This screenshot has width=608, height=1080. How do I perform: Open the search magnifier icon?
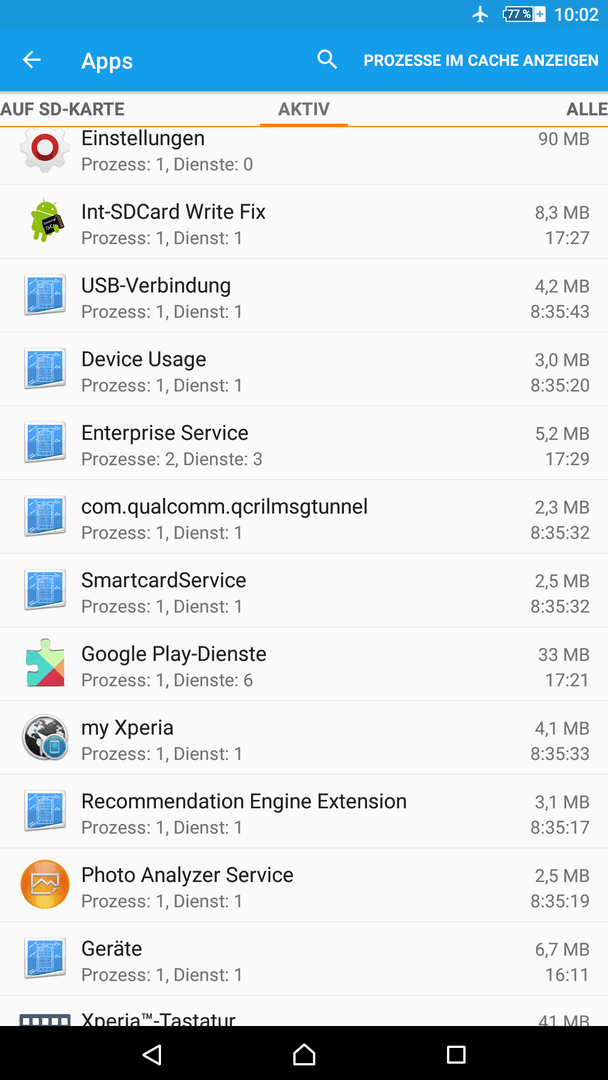click(x=327, y=60)
